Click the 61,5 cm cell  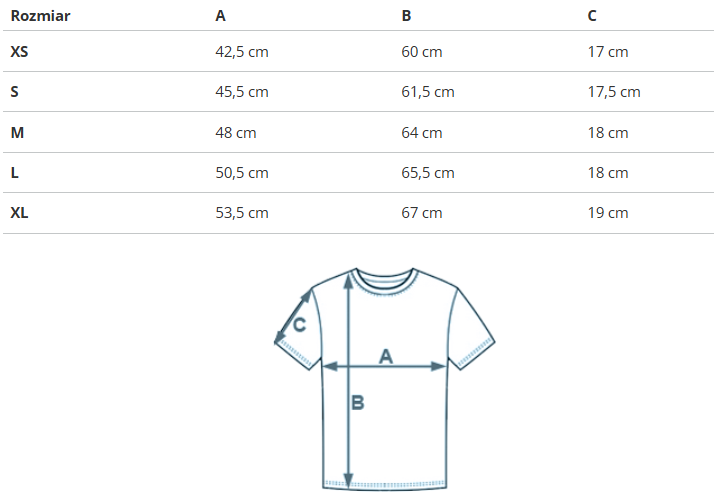coord(428,92)
